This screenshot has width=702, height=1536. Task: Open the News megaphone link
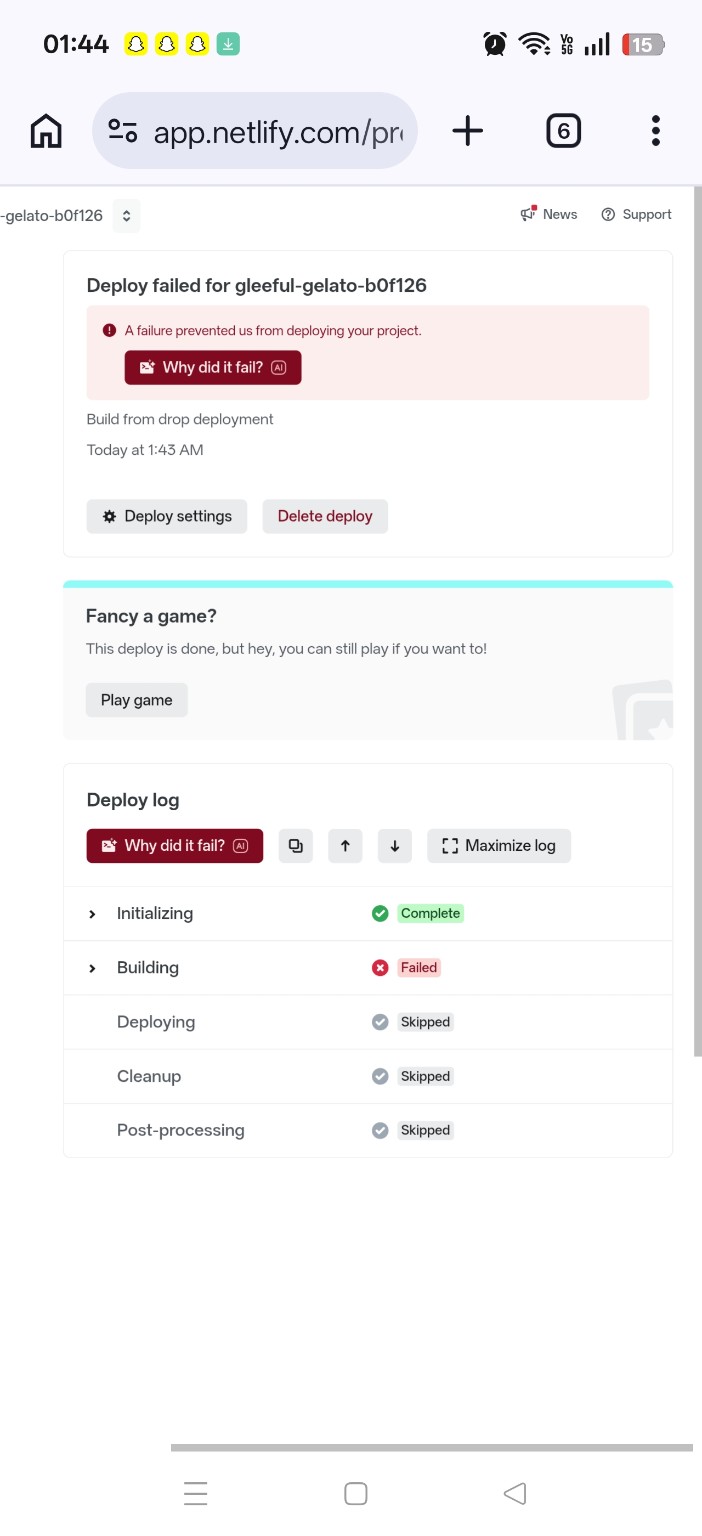click(x=549, y=214)
